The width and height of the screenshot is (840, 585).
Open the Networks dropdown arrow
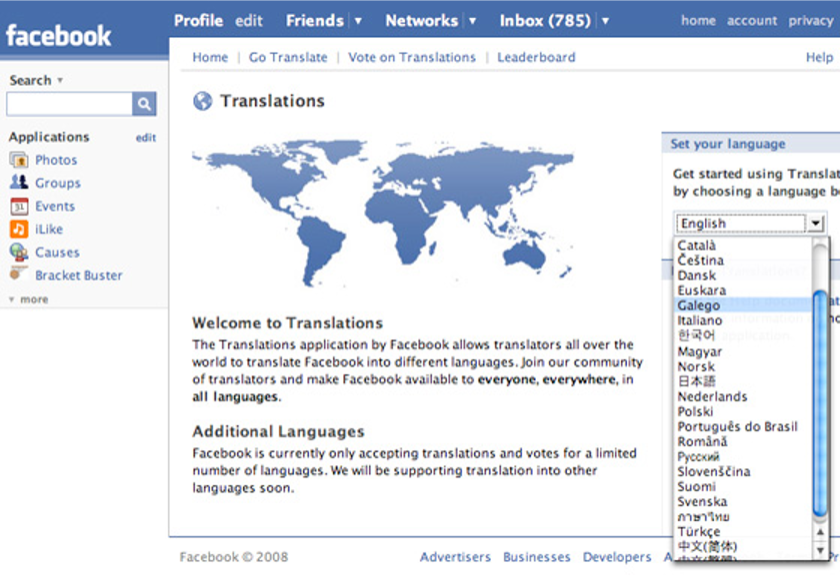[x=472, y=21]
